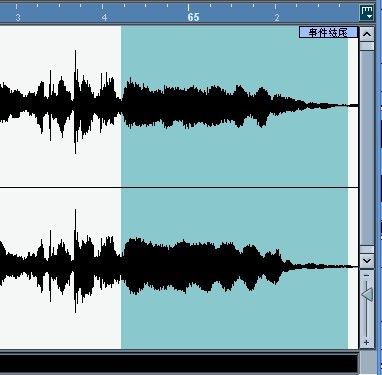
Task: Click the plus sign below zoom slider
Action: coord(366,342)
